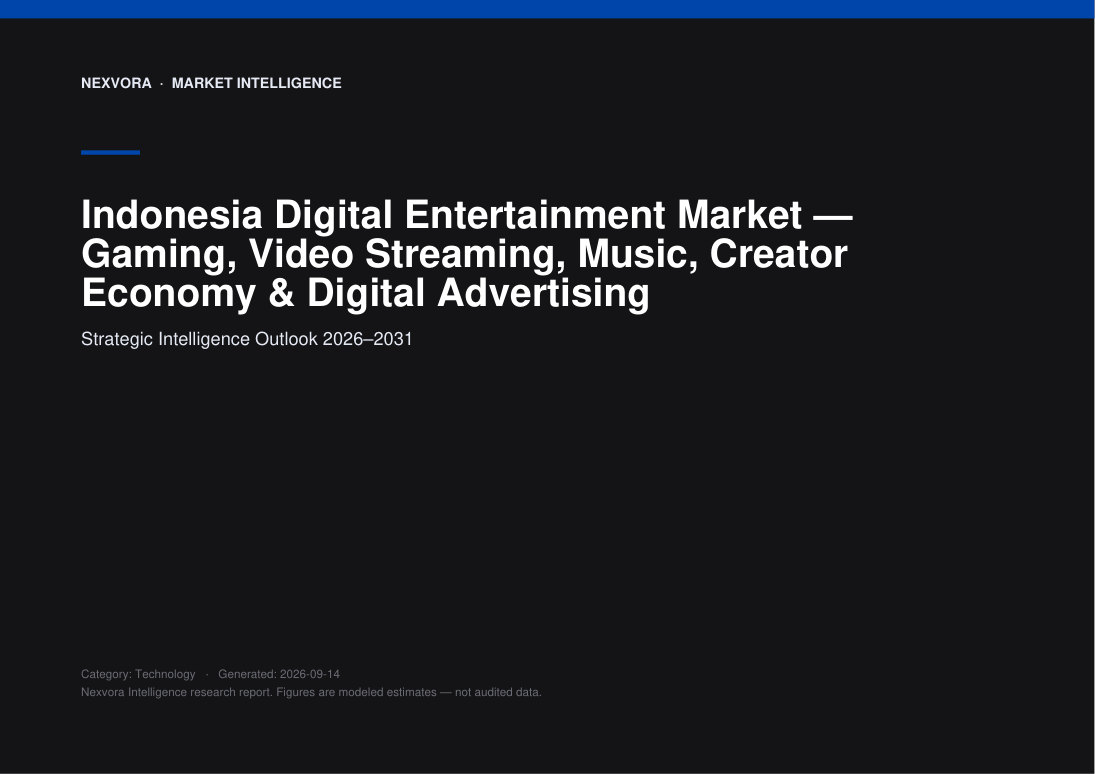1095x774 pixels.
Task: Select the MARKET INTELLIGENCE header text
Action: (x=256, y=83)
